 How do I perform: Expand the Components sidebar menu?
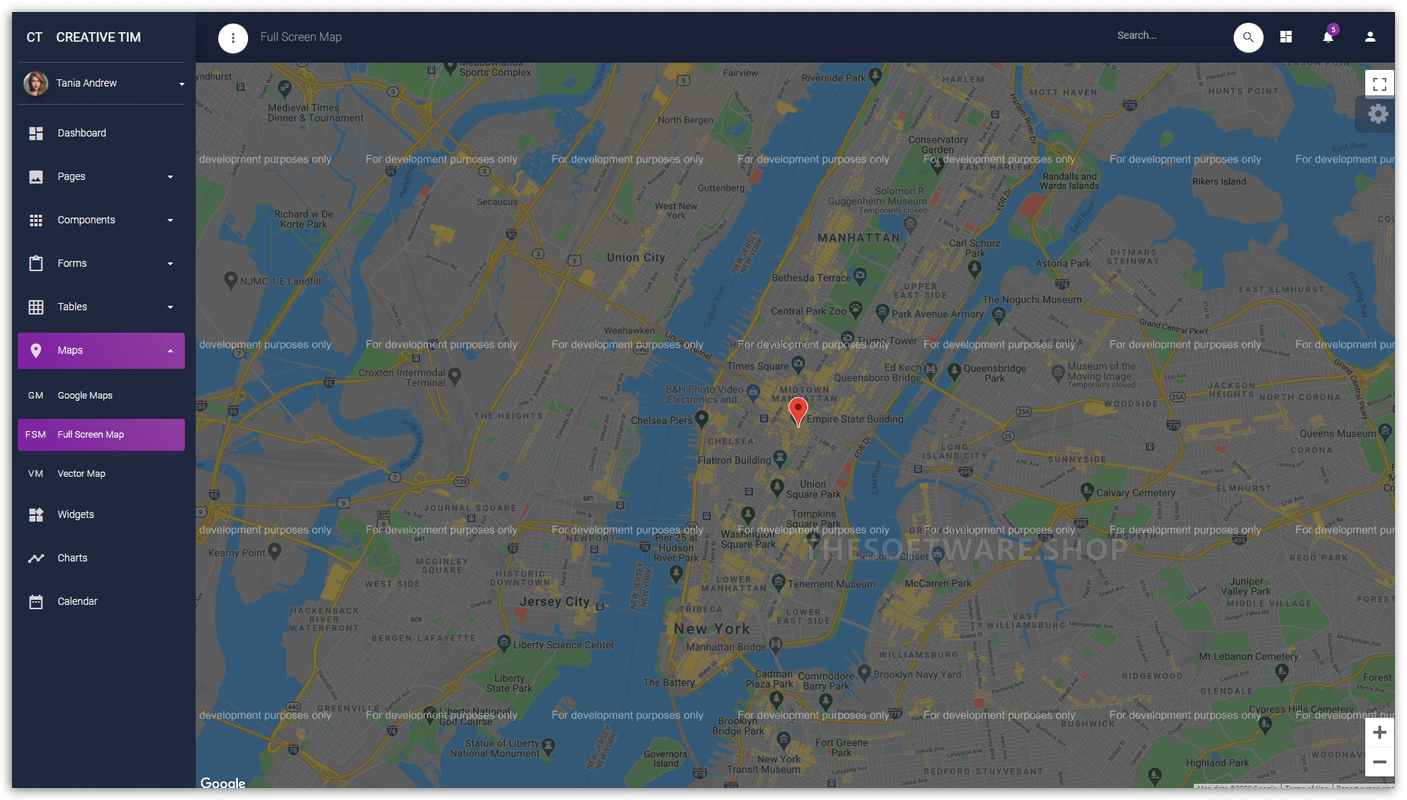click(101, 220)
